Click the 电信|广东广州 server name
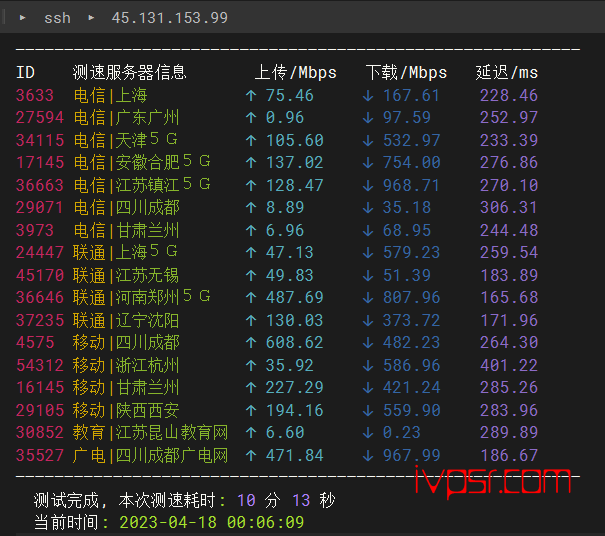 point(127,117)
